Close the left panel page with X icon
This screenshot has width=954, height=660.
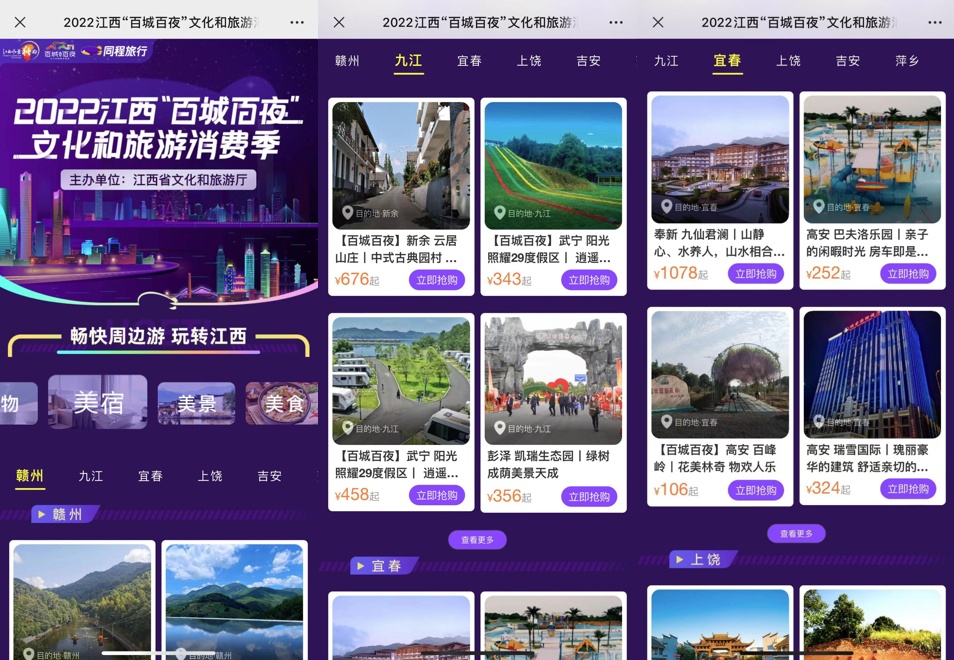[x=20, y=23]
